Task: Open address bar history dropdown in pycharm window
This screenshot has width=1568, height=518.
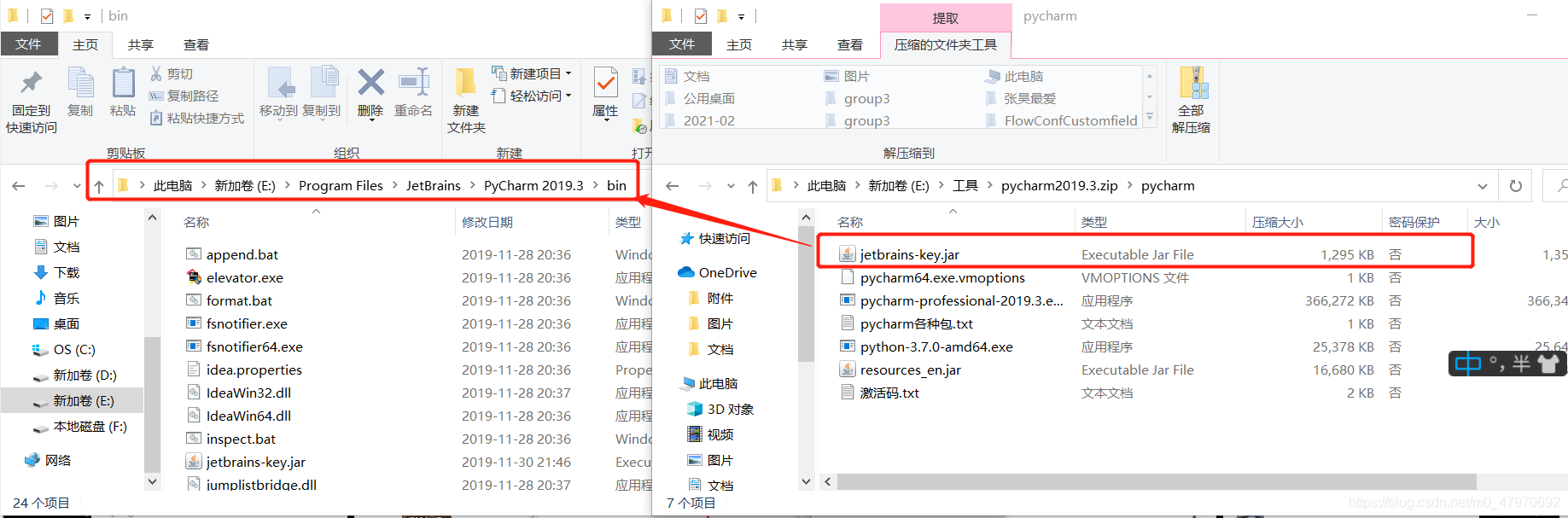Action: click(1483, 186)
